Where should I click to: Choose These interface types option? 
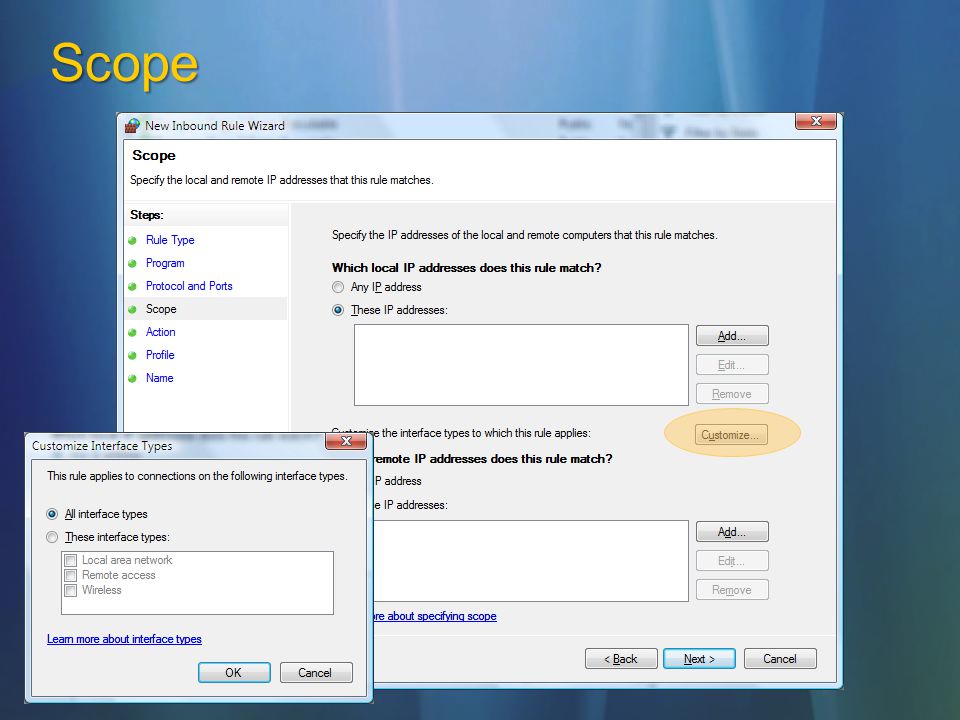pyautogui.click(x=52, y=537)
